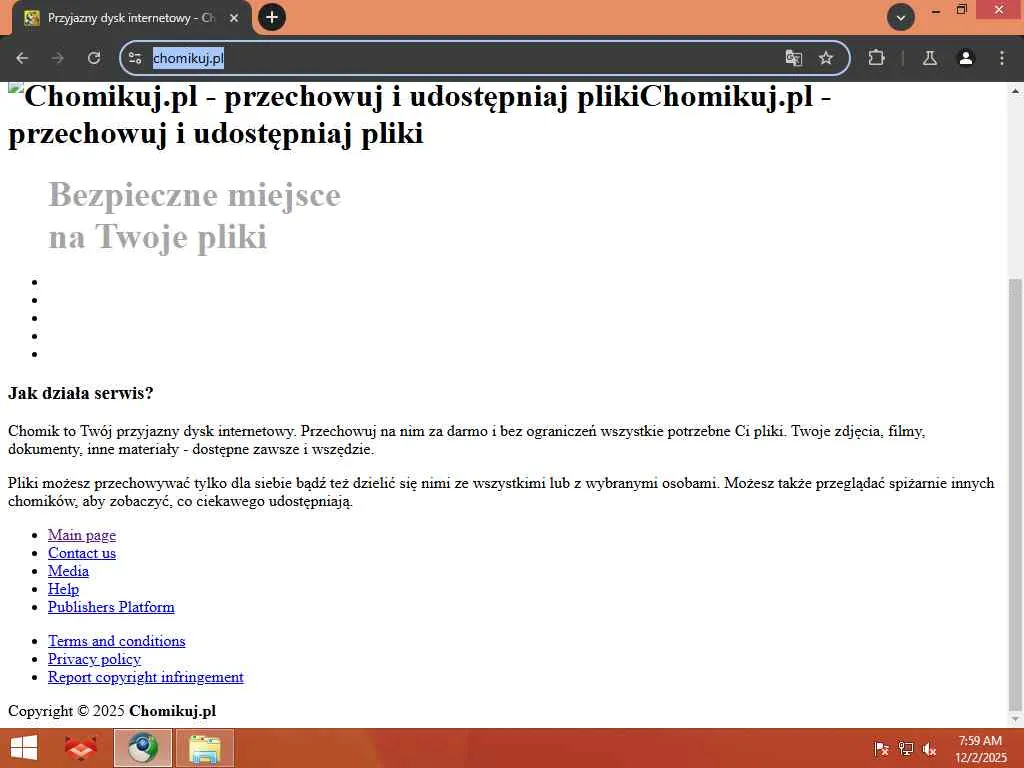1024x768 pixels.
Task: Click the 'Bezpieczne miejsce' heading text
Action: [195, 195]
